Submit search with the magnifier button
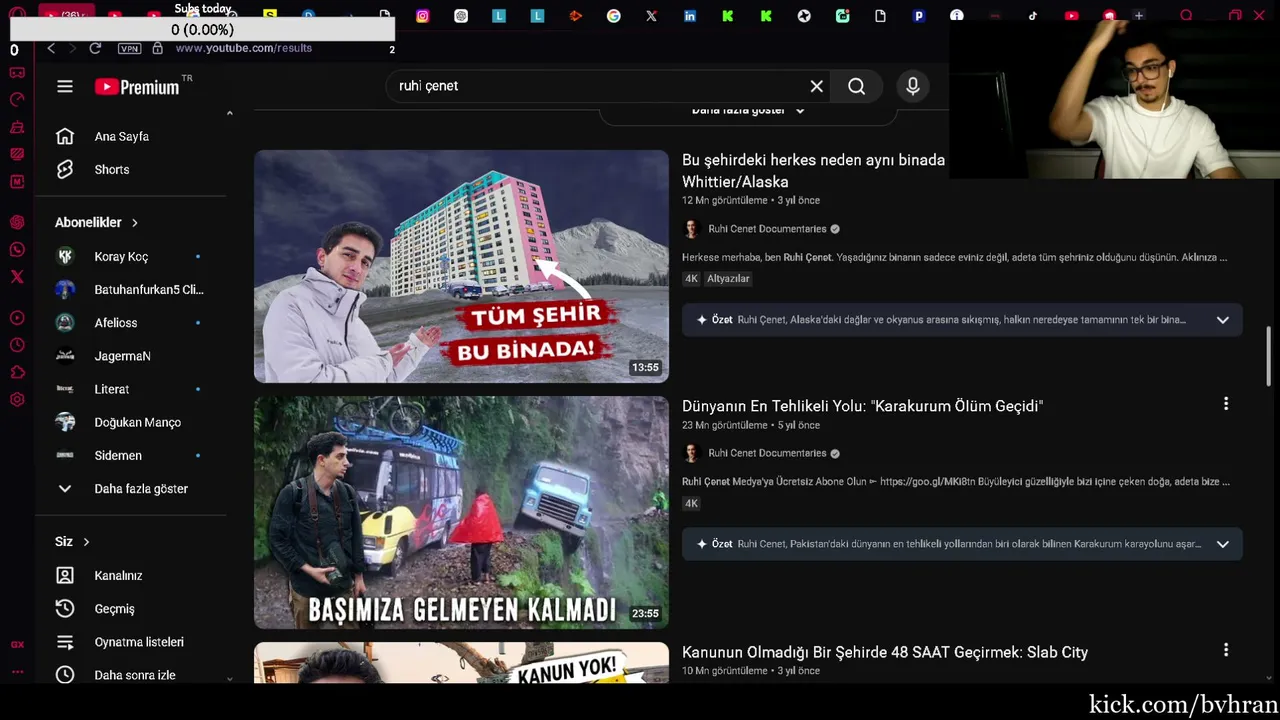 (x=857, y=86)
